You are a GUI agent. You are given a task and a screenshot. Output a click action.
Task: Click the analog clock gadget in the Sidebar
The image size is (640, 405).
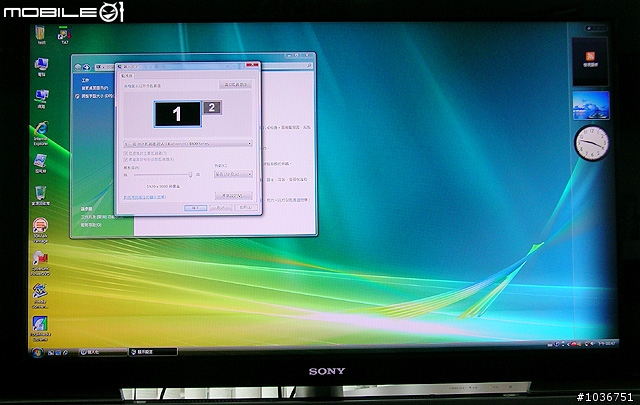pos(591,143)
